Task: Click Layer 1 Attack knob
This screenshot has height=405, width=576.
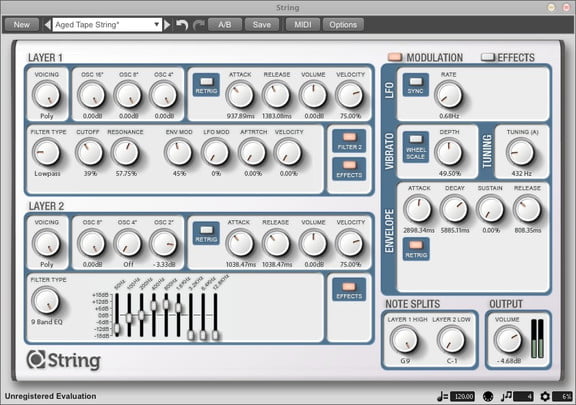Action: tap(240, 95)
